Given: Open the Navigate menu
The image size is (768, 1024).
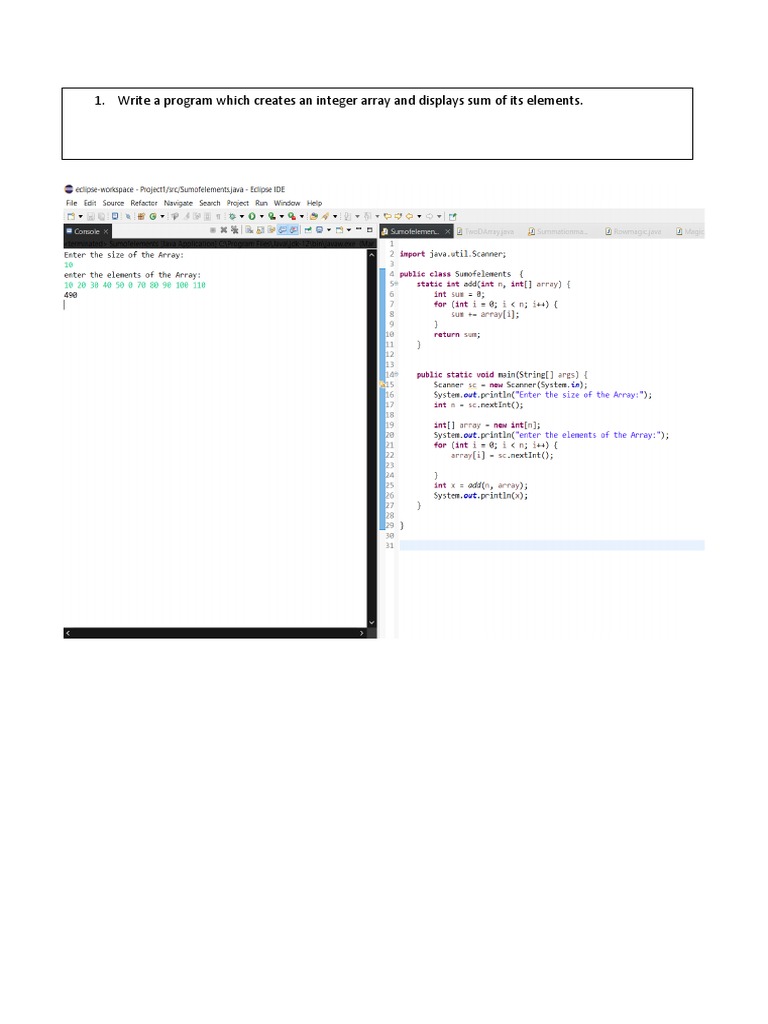Looking at the screenshot, I should pyautogui.click(x=178, y=202).
